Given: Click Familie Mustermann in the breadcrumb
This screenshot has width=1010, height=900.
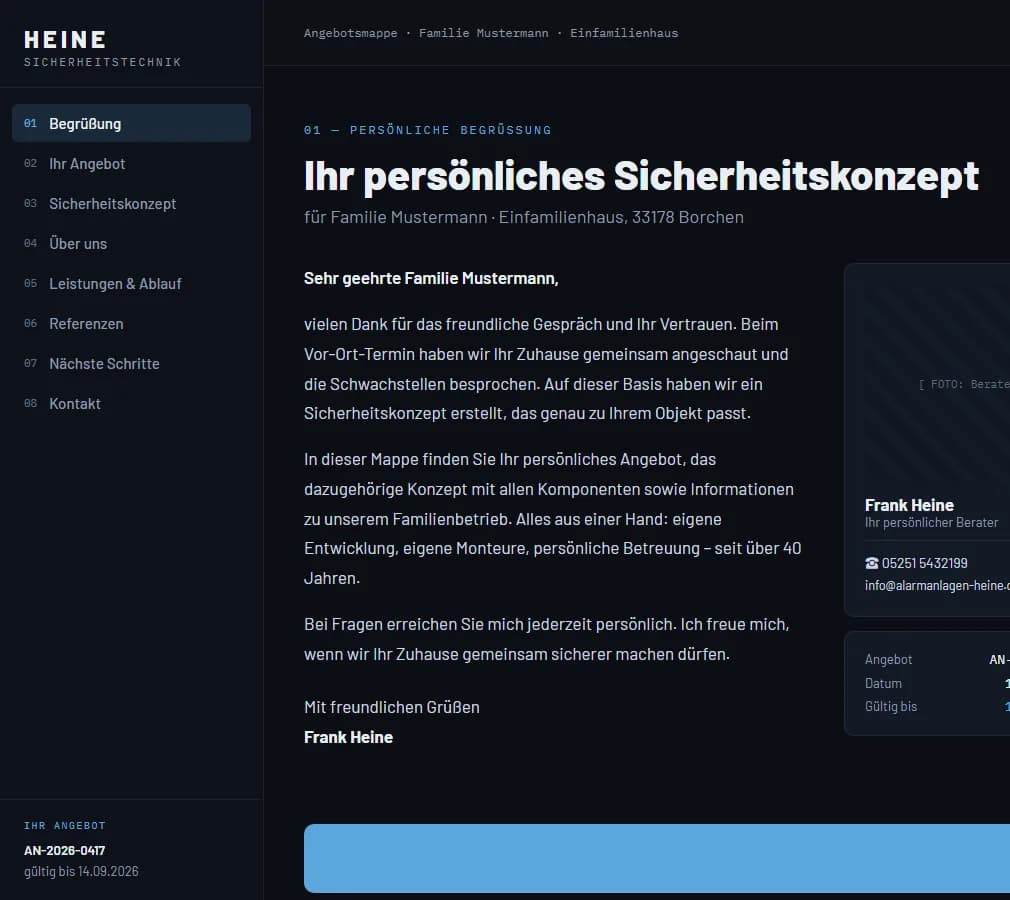Looking at the screenshot, I should tap(484, 33).
